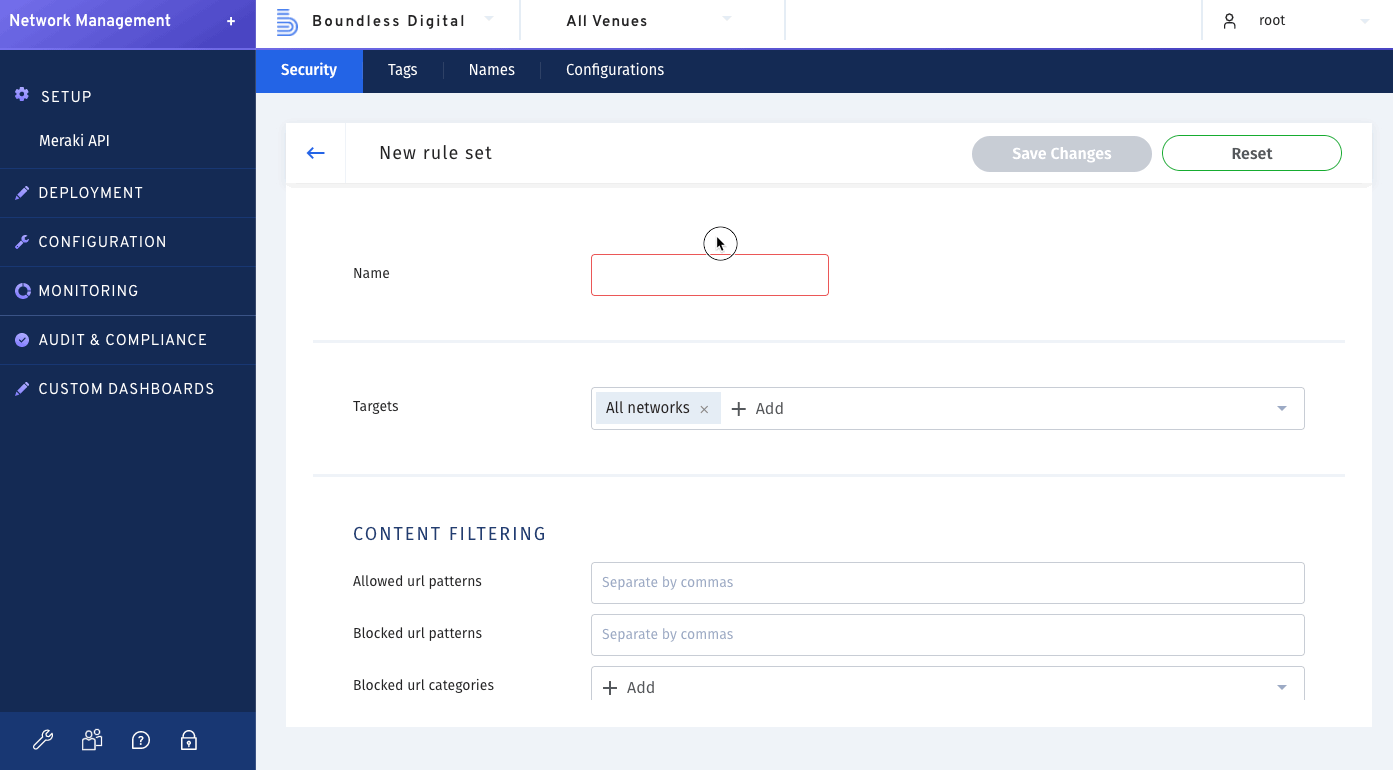
Task: Click the Boundless Digital logo icon
Action: coord(287,21)
